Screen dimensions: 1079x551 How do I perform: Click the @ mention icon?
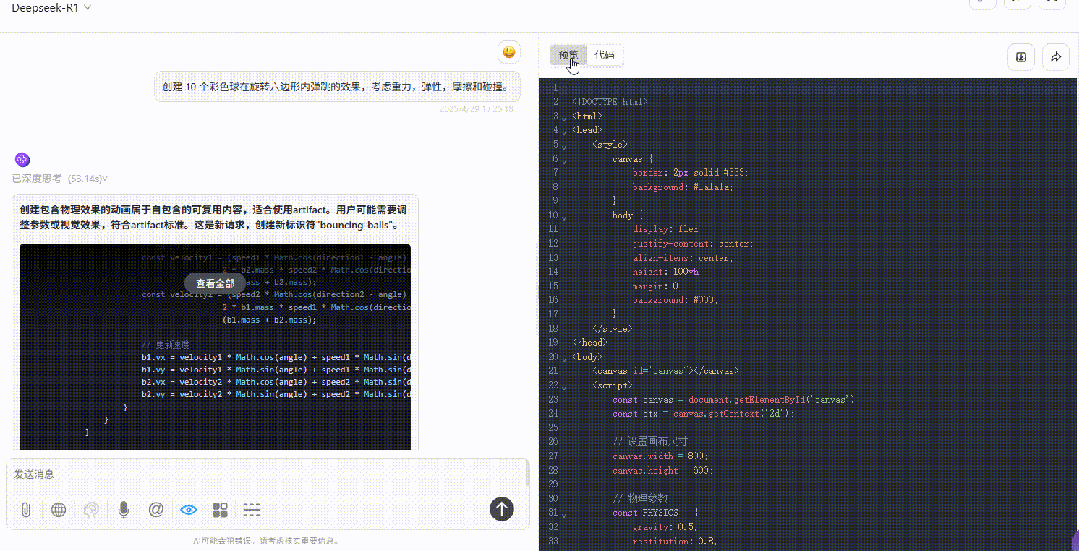coord(156,509)
